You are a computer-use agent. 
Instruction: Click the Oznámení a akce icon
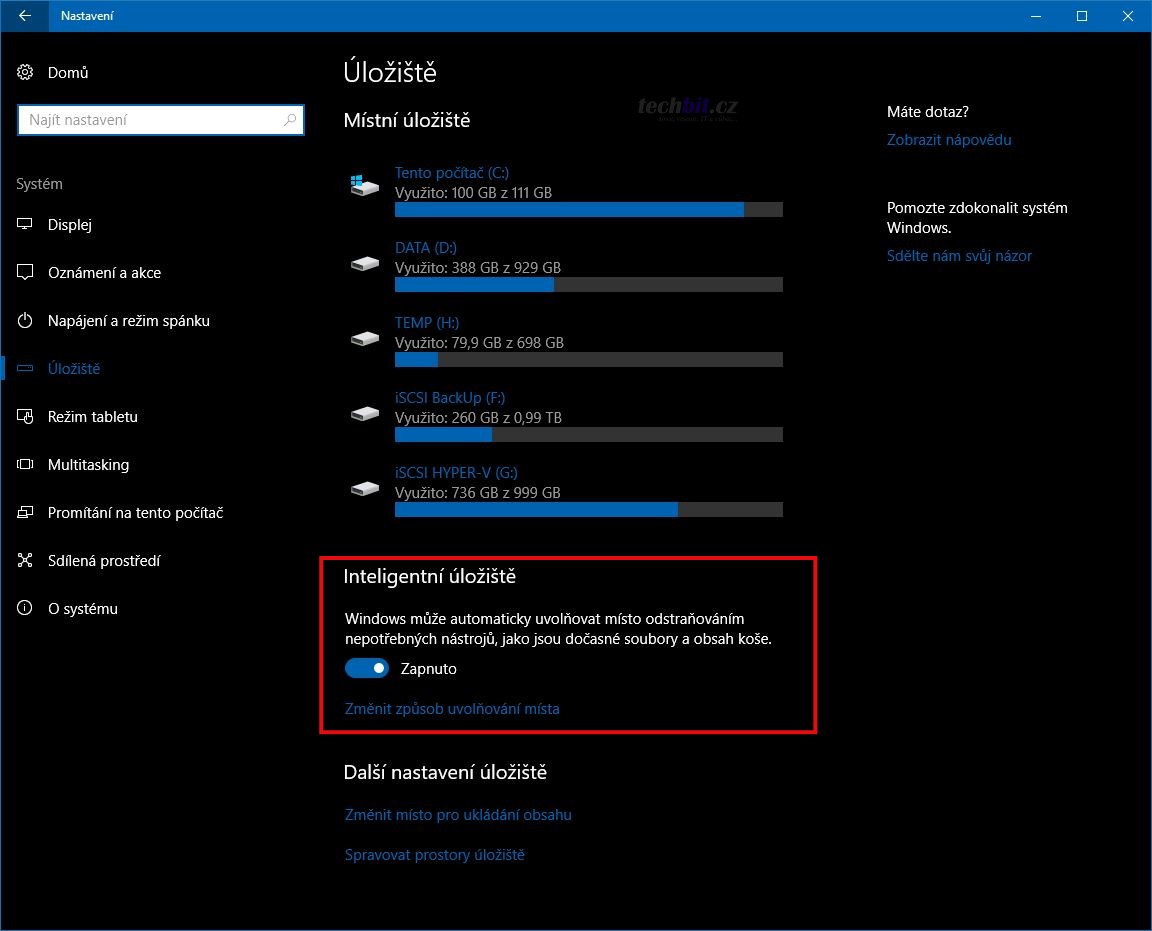tap(25, 273)
